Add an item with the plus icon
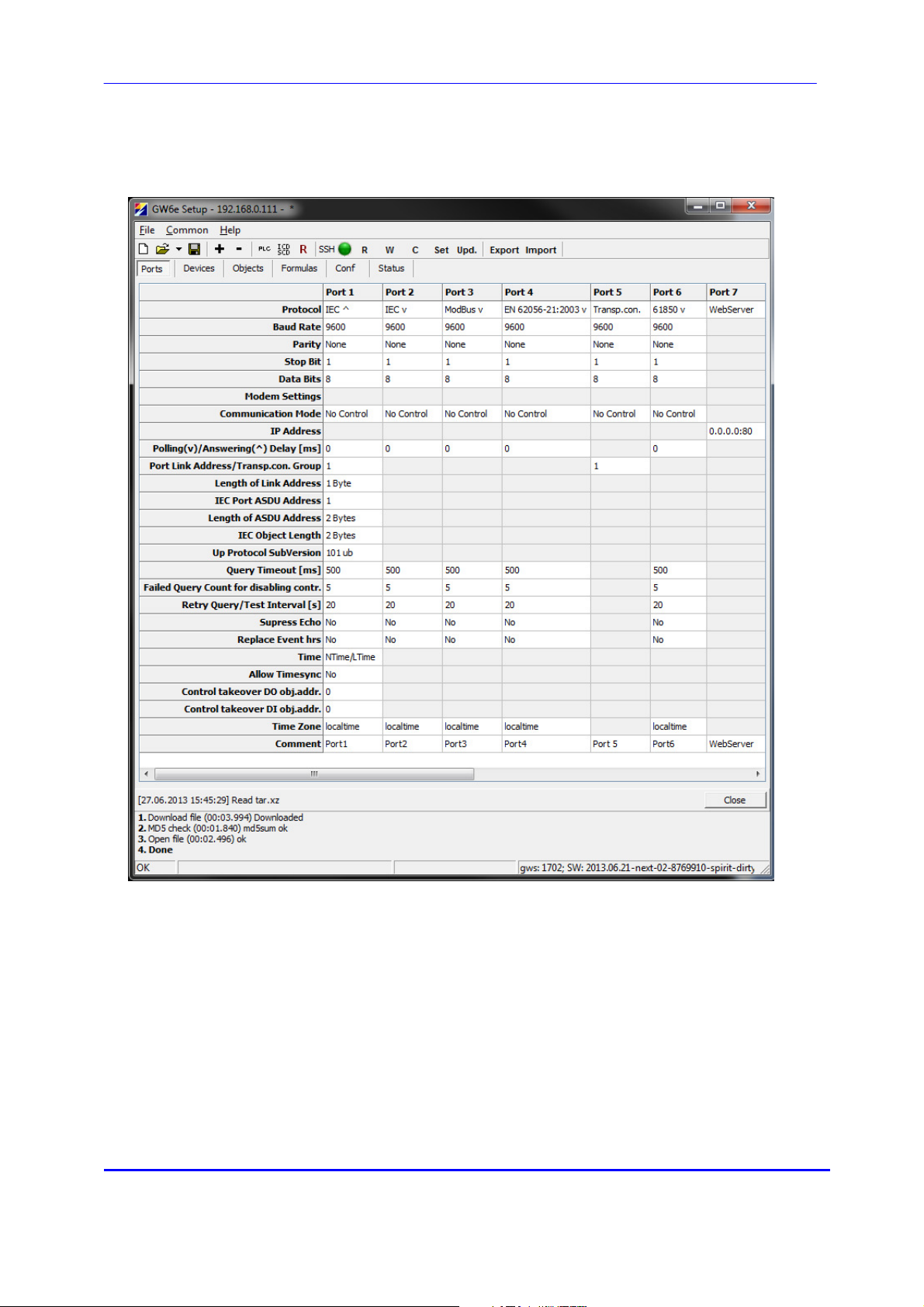Image resolution: width=924 pixels, height=1307 pixels. tap(220, 249)
